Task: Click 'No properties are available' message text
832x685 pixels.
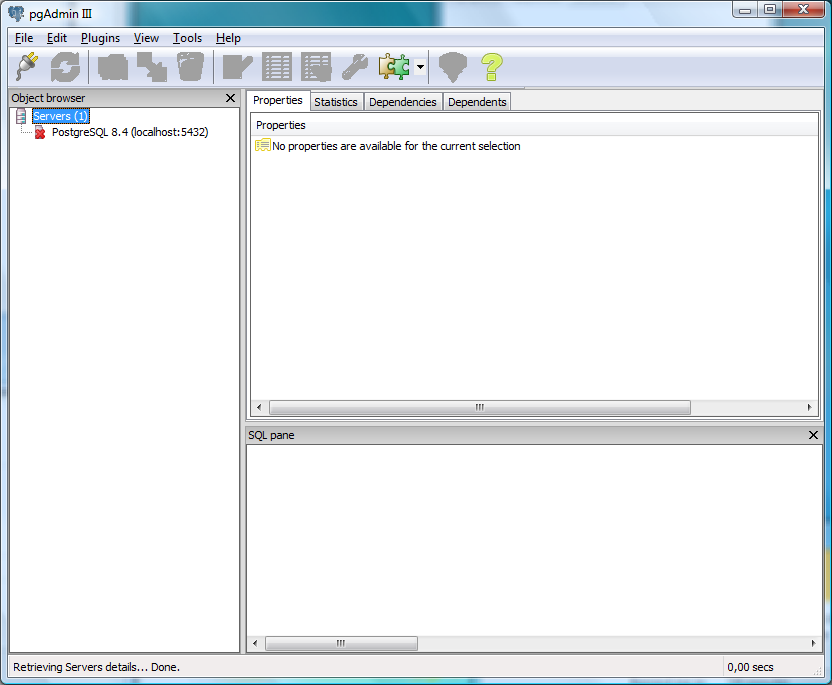Action: [396, 146]
